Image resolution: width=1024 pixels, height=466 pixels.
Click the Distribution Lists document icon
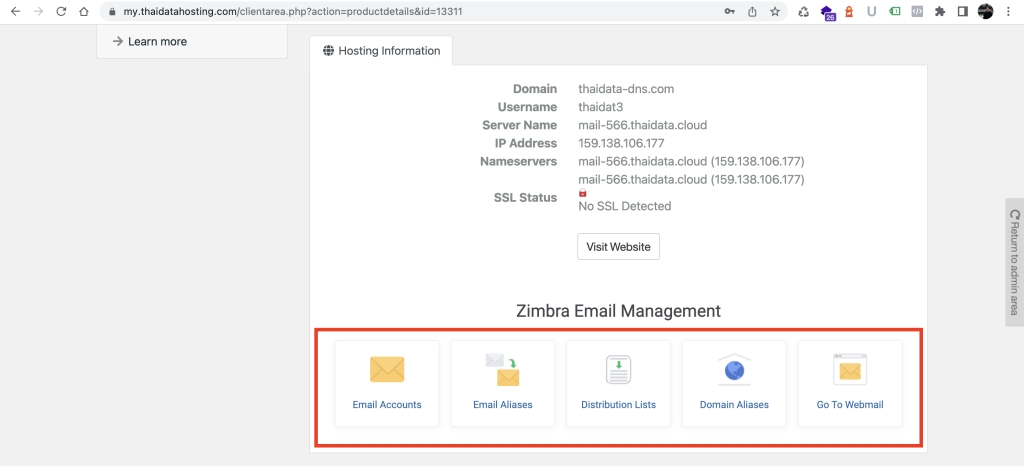[x=619, y=370]
